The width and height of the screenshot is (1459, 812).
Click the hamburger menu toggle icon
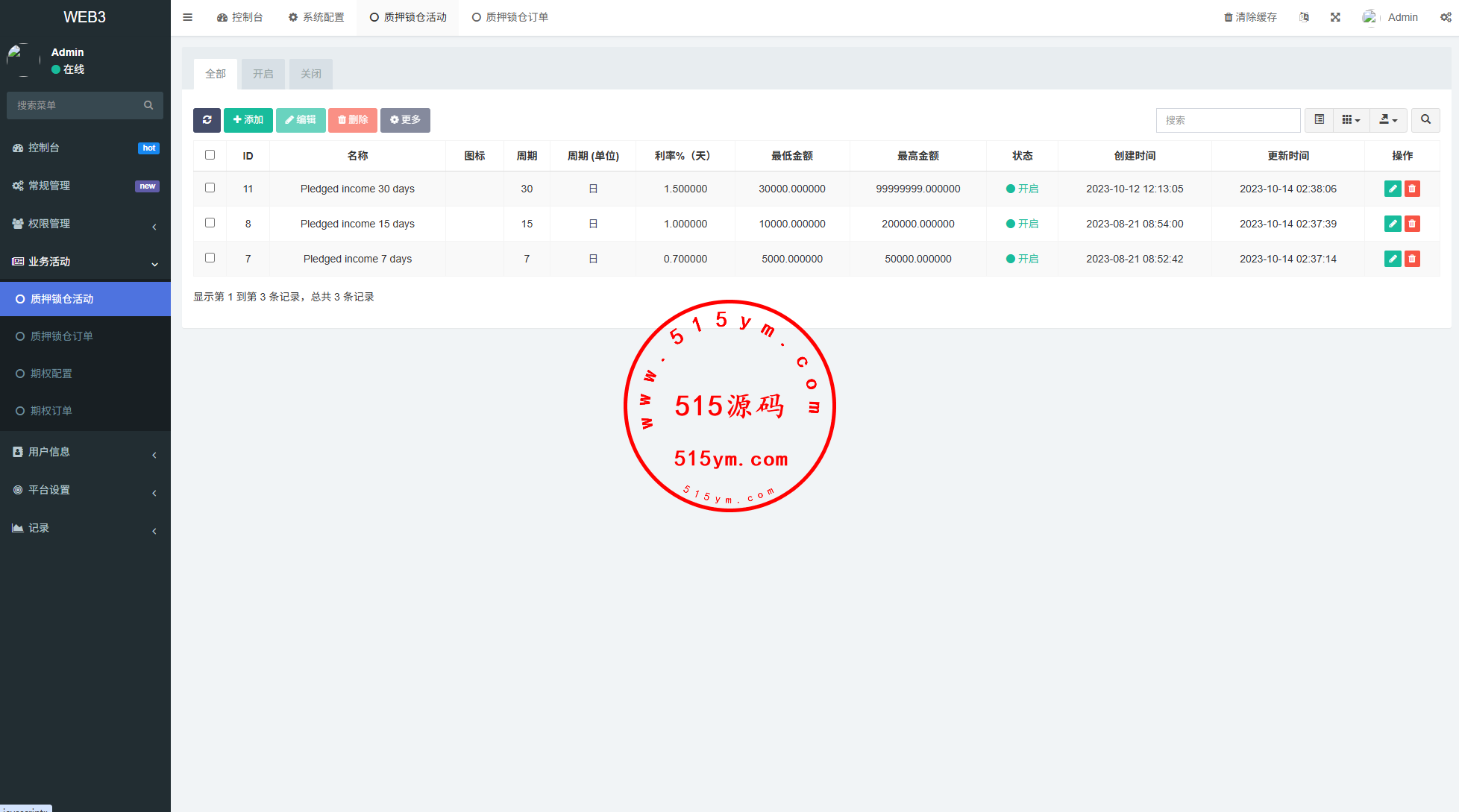coord(188,17)
